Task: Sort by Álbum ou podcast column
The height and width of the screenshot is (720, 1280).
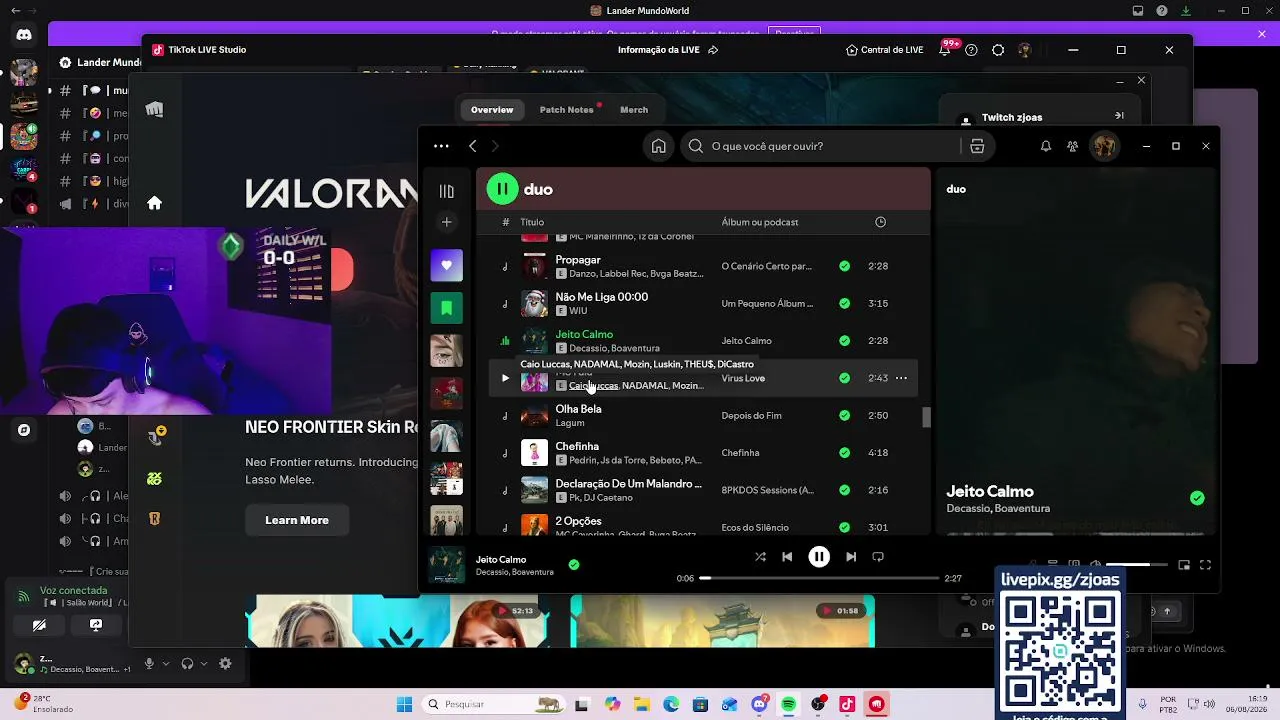Action: (x=760, y=222)
